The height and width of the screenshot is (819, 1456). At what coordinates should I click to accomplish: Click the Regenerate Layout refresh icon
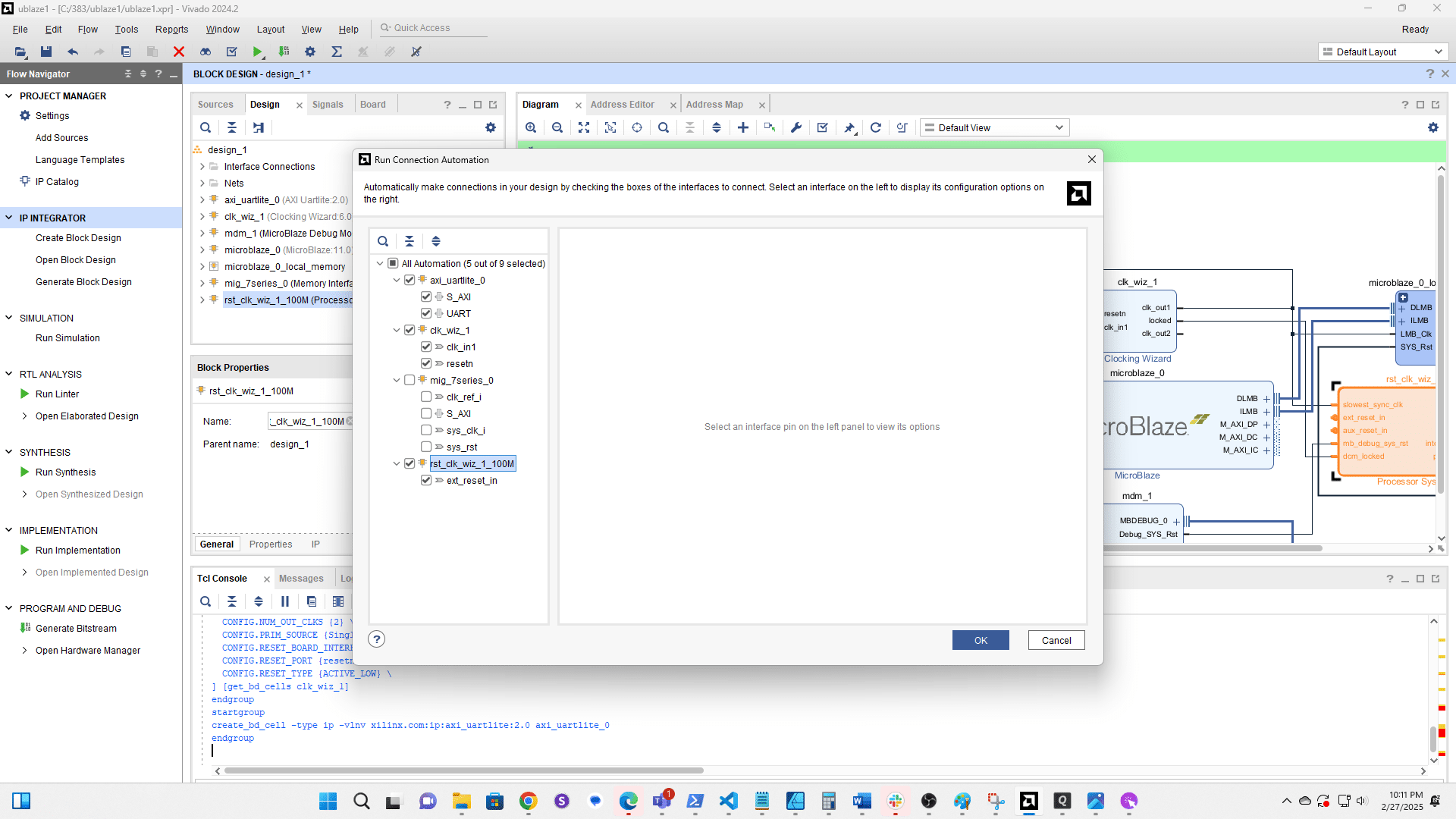point(876,127)
